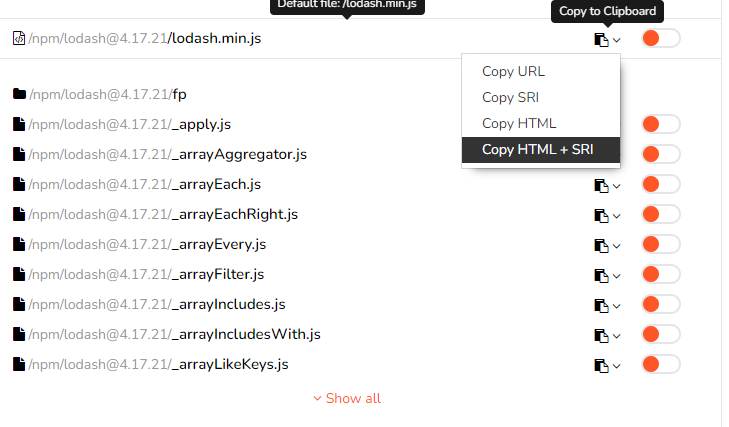
Task: Click the clipboard copy icon for _arrayEach.js
Action: 601,186
